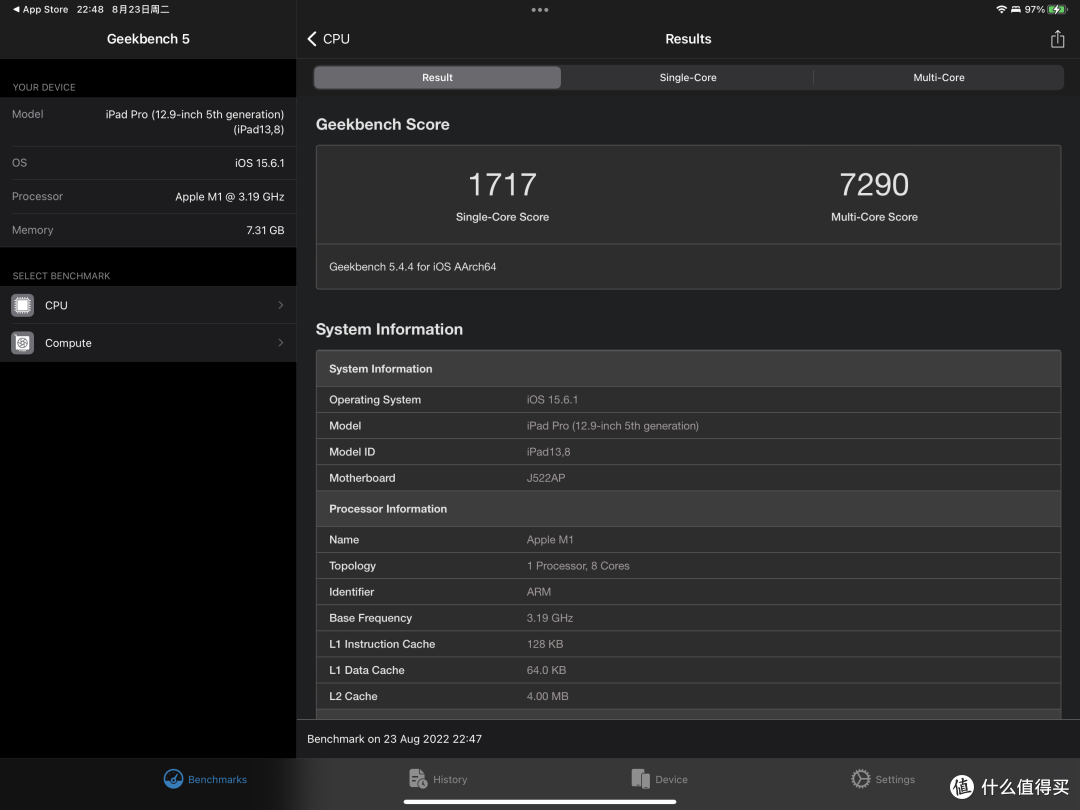Tap the CPU back button label
This screenshot has width=1080, height=810.
pyautogui.click(x=336, y=39)
